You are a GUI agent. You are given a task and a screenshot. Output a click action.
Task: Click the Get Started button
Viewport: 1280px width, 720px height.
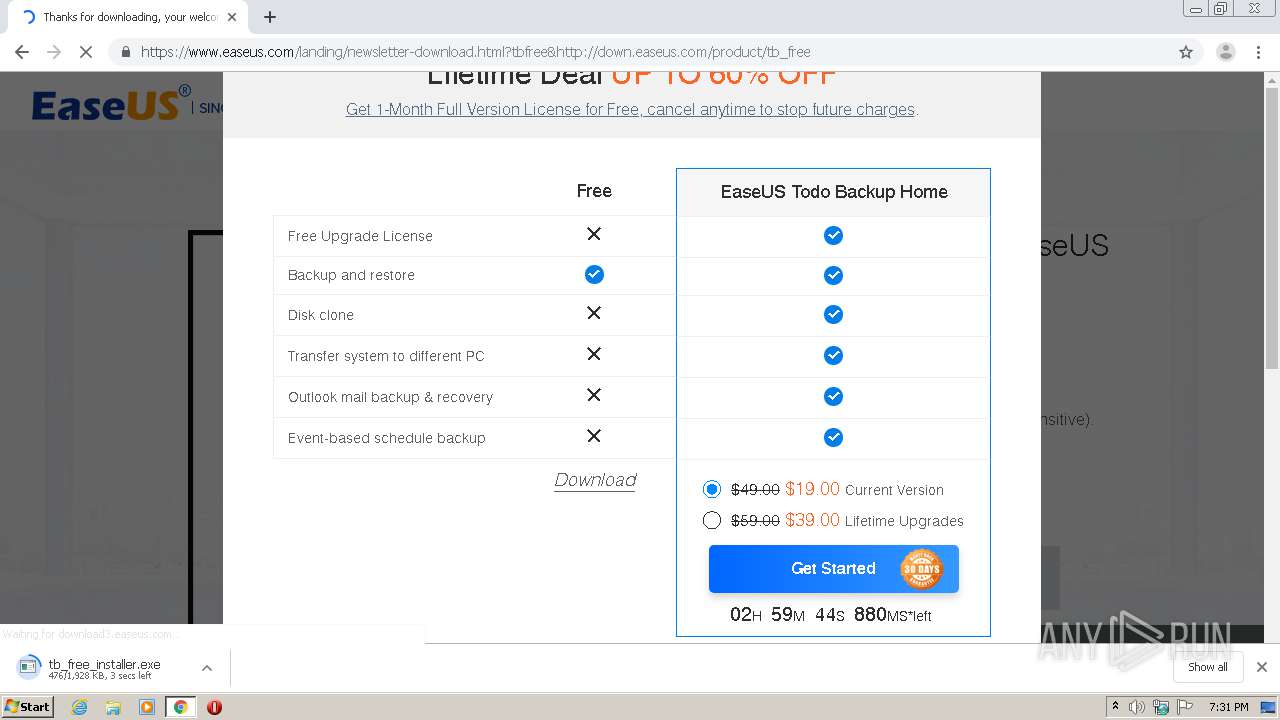(833, 568)
